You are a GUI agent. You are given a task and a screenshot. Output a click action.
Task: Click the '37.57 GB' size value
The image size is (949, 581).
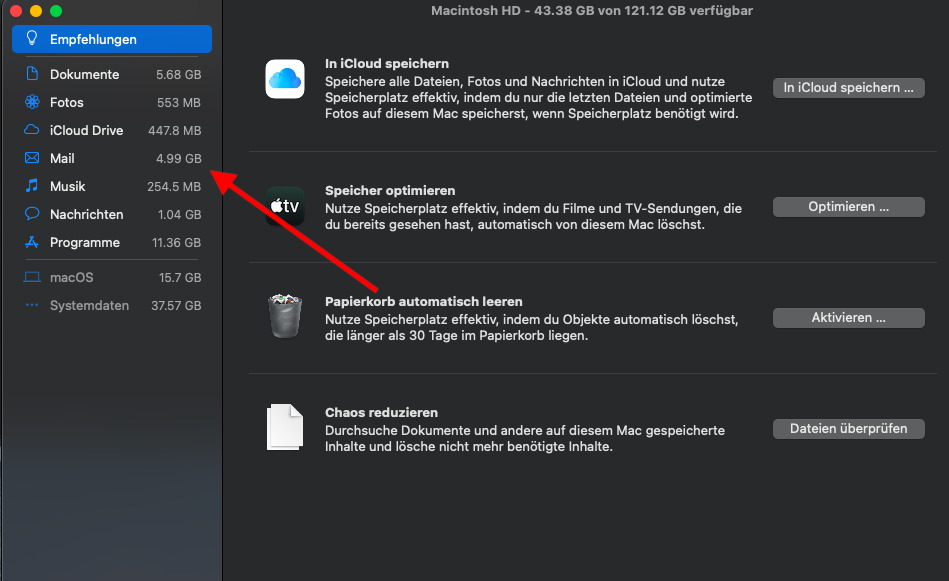[x=176, y=306]
